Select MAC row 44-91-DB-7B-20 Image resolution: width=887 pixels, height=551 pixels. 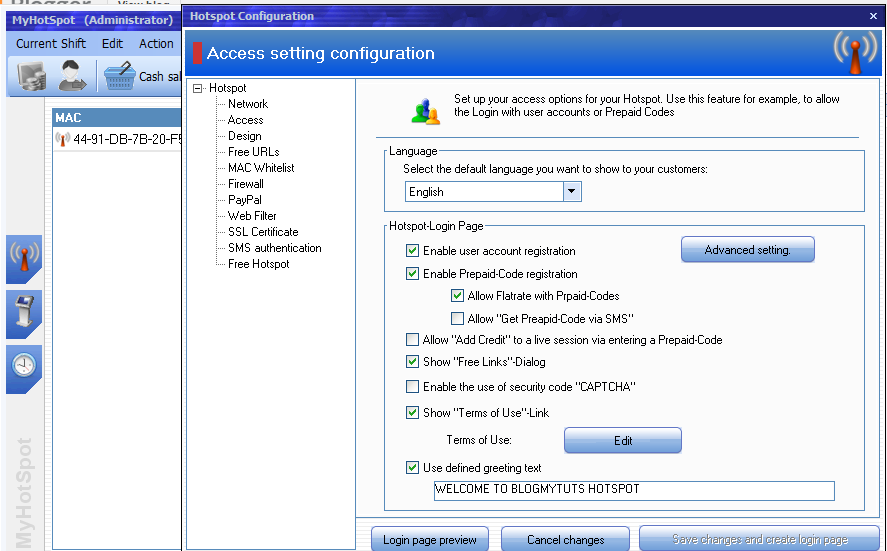click(x=117, y=139)
